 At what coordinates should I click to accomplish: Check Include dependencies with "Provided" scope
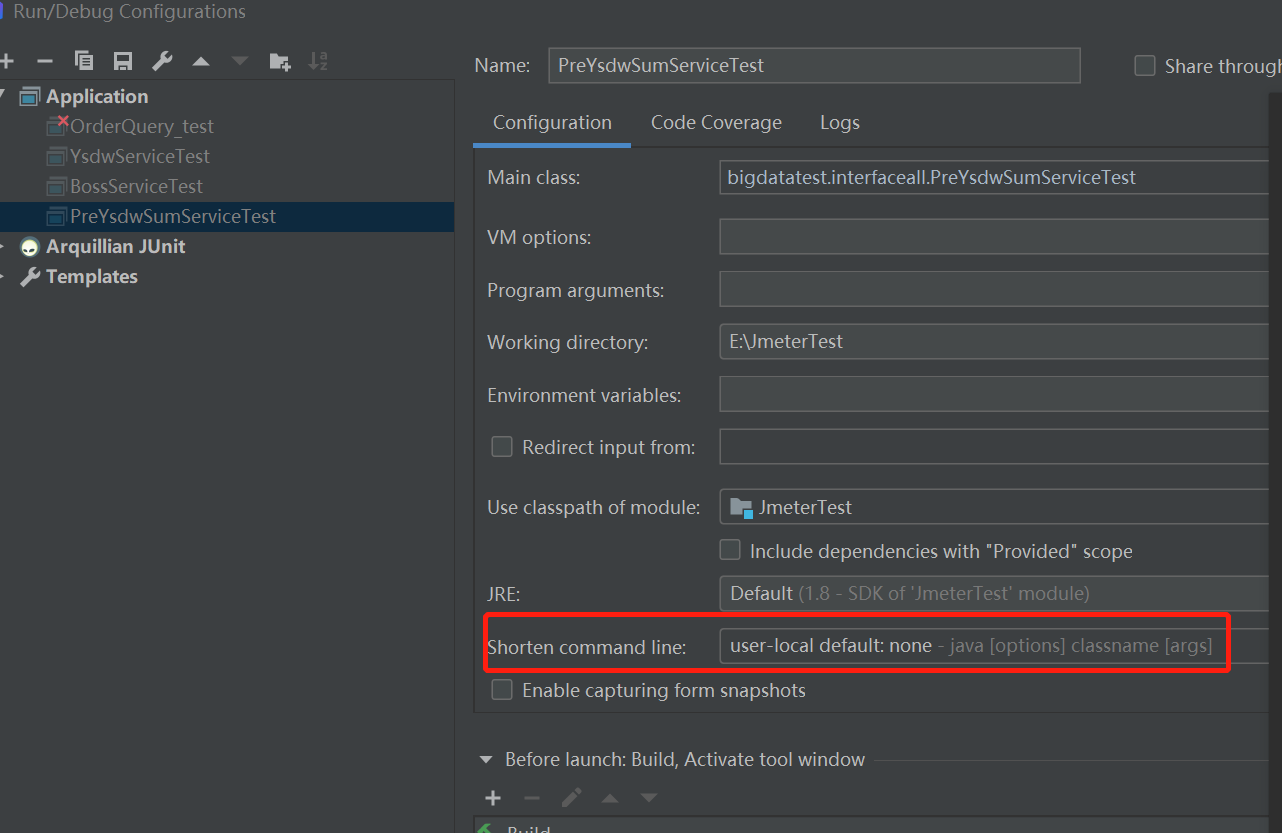tap(731, 550)
